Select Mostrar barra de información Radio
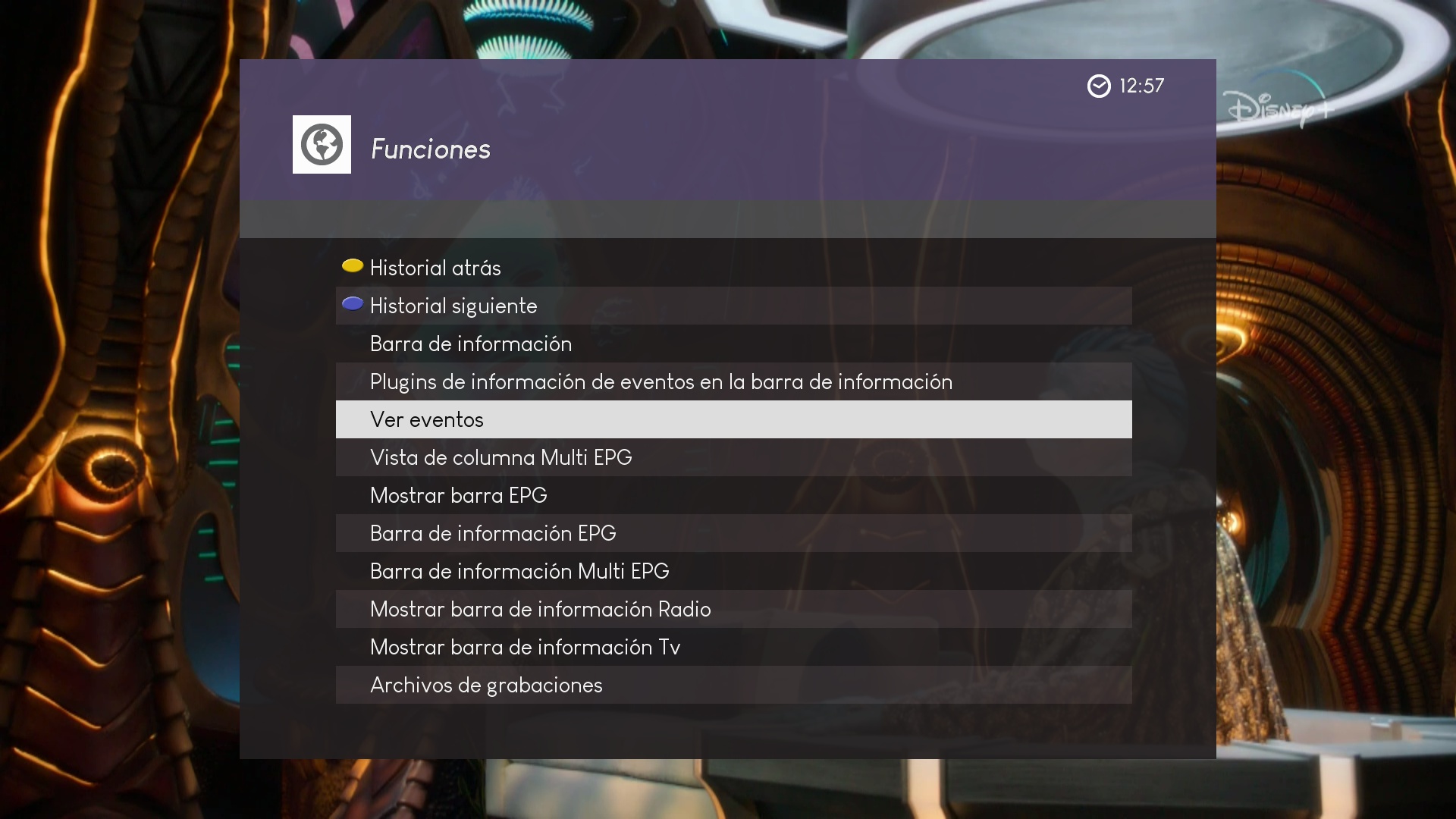Screen dimensions: 1456x819 [734, 609]
